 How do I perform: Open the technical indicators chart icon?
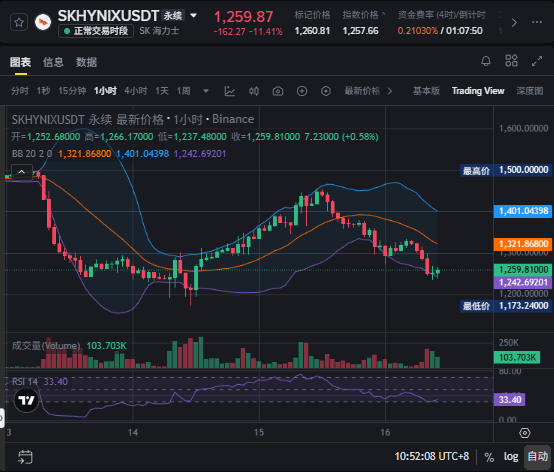[x=230, y=91]
